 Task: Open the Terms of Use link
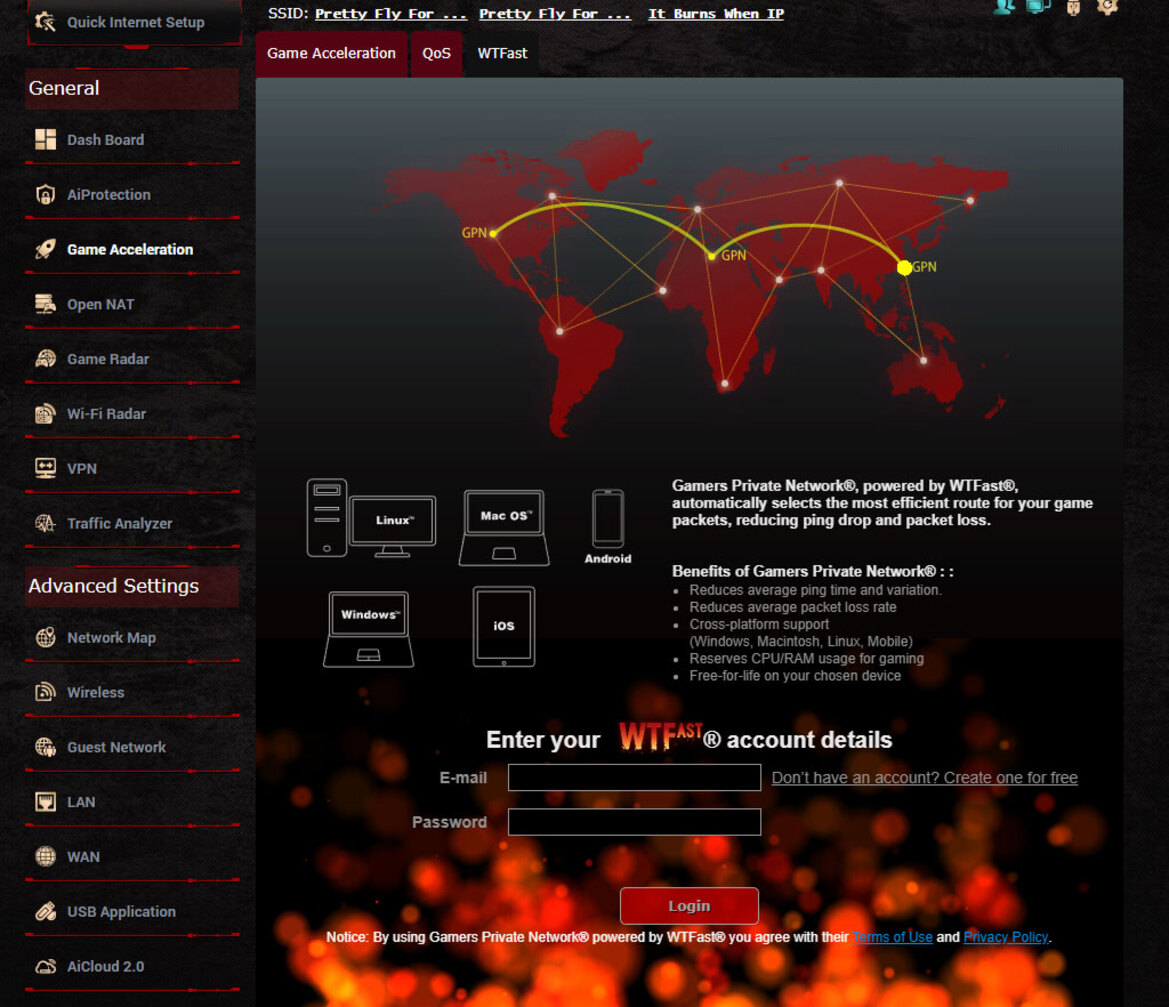click(x=892, y=937)
